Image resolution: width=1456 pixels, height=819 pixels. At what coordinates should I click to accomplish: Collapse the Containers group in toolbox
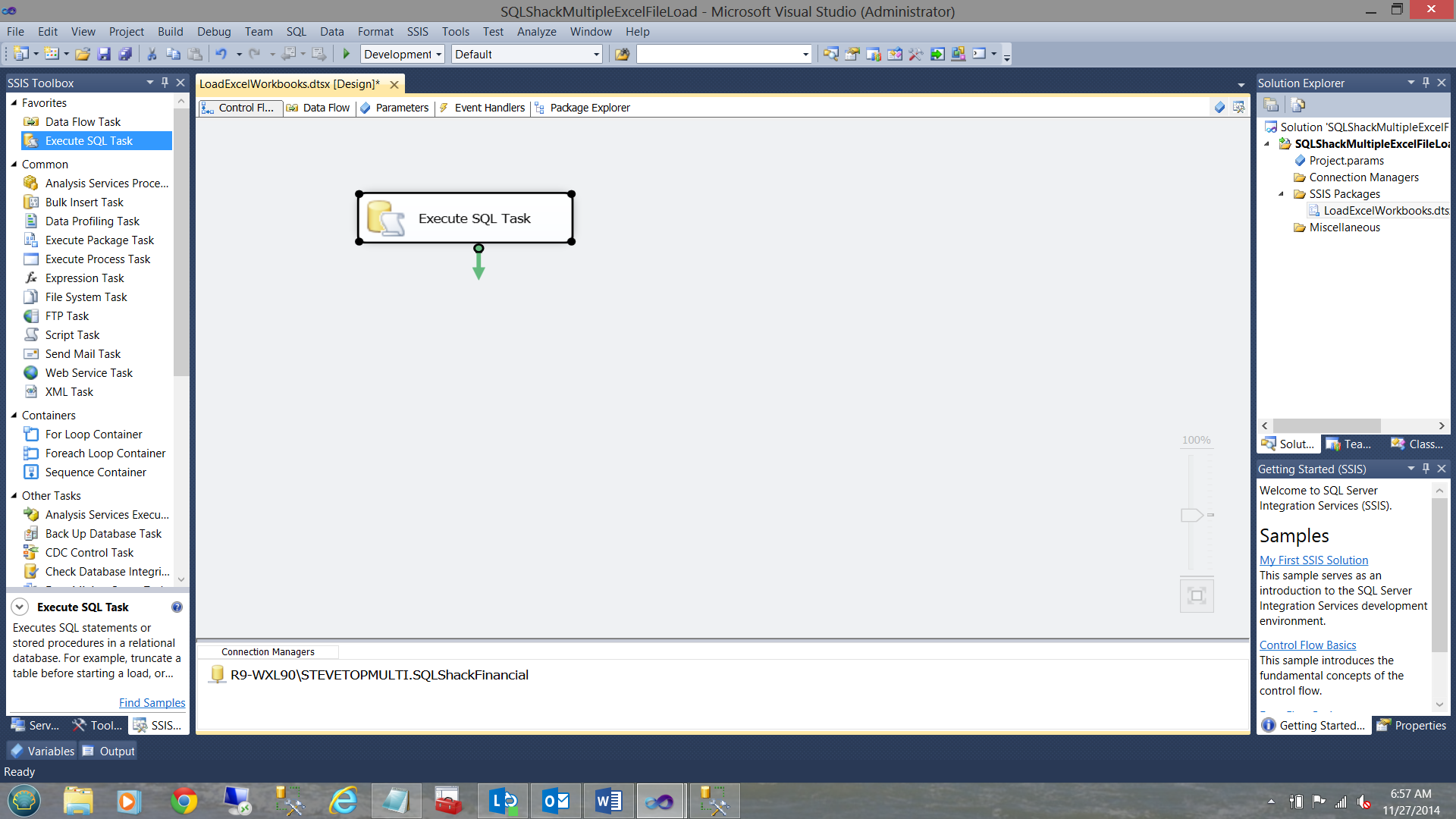pos(14,416)
